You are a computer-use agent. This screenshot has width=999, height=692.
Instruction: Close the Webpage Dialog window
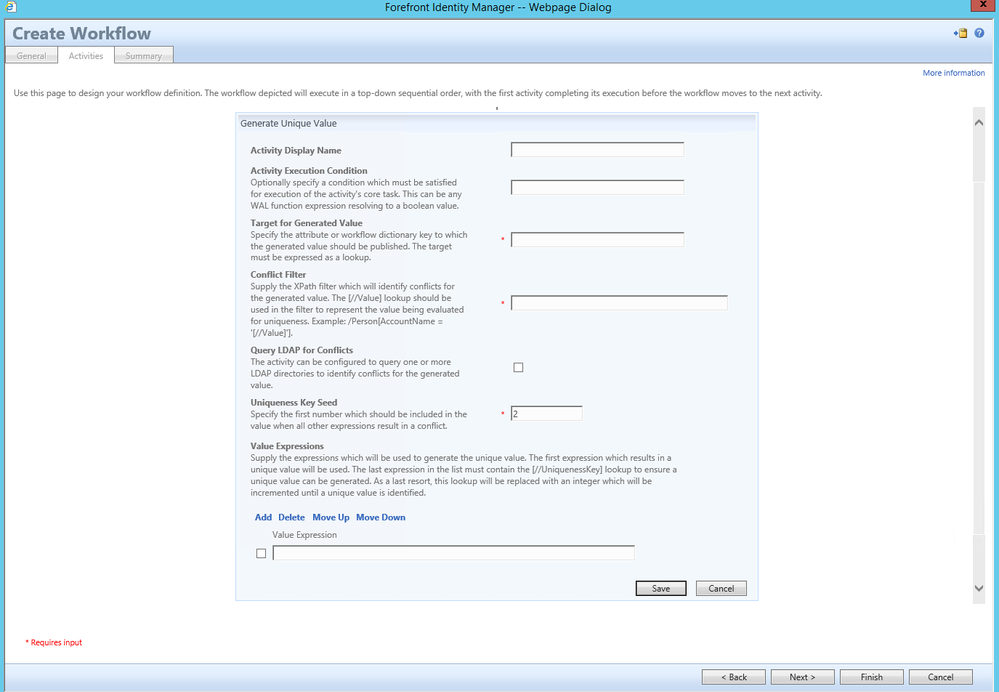click(984, 6)
